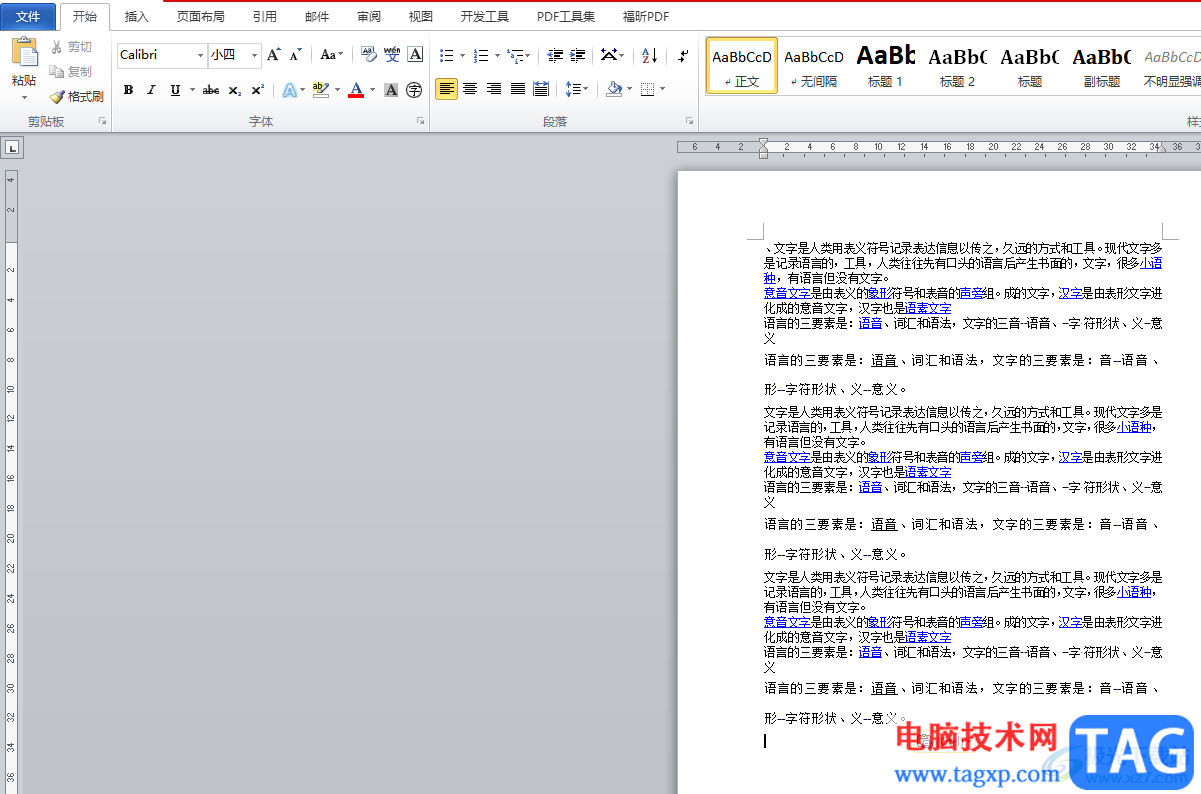Apply the subscript formatting icon
Image resolution: width=1201 pixels, height=794 pixels.
[234, 90]
